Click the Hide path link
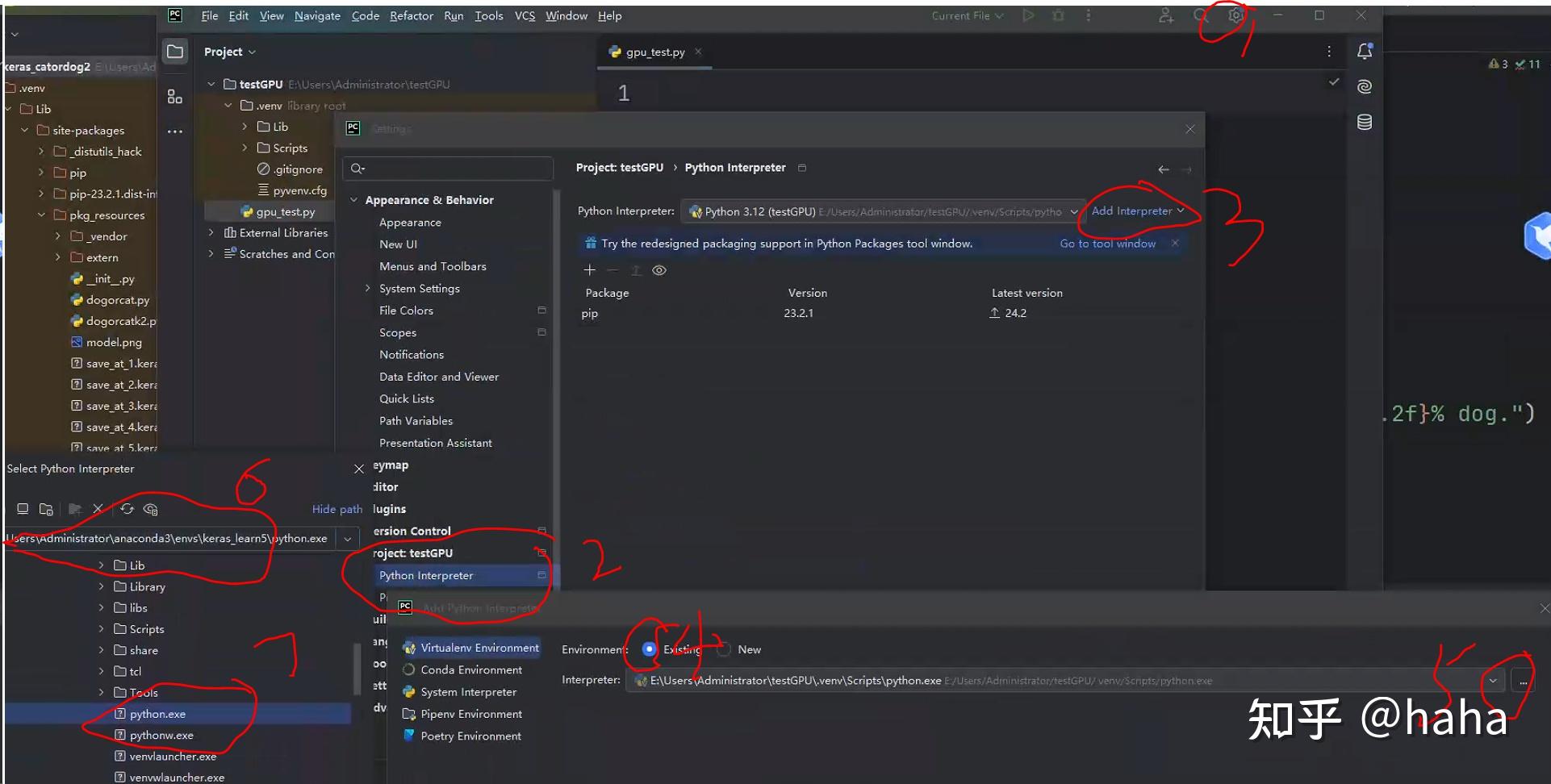The width and height of the screenshot is (1551, 784). tap(337, 509)
